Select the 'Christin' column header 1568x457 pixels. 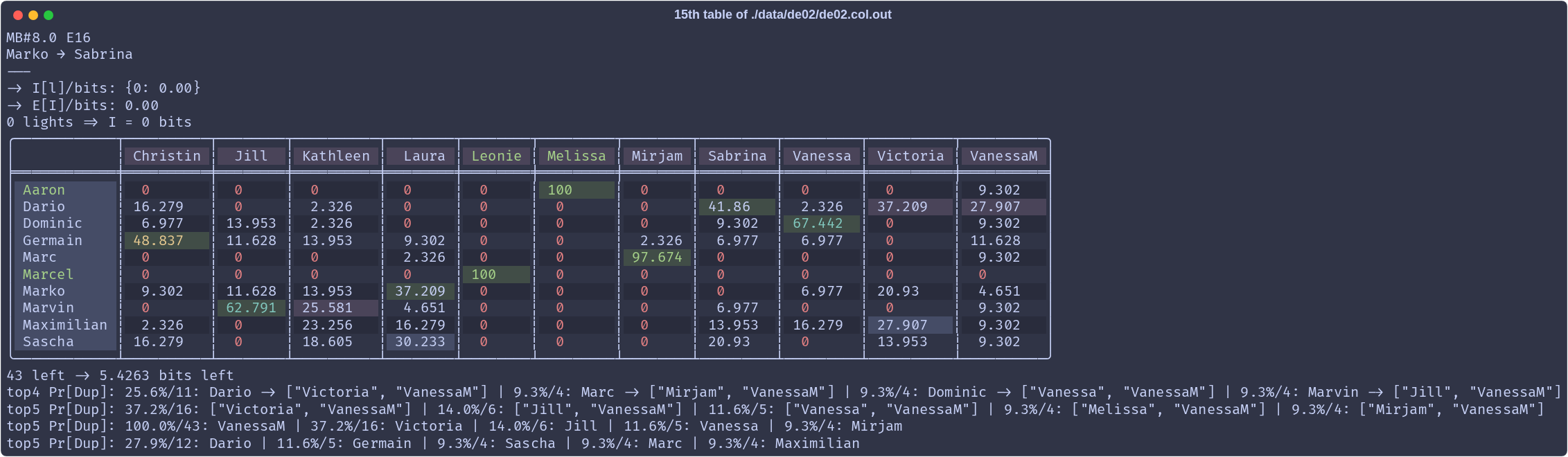point(167,156)
